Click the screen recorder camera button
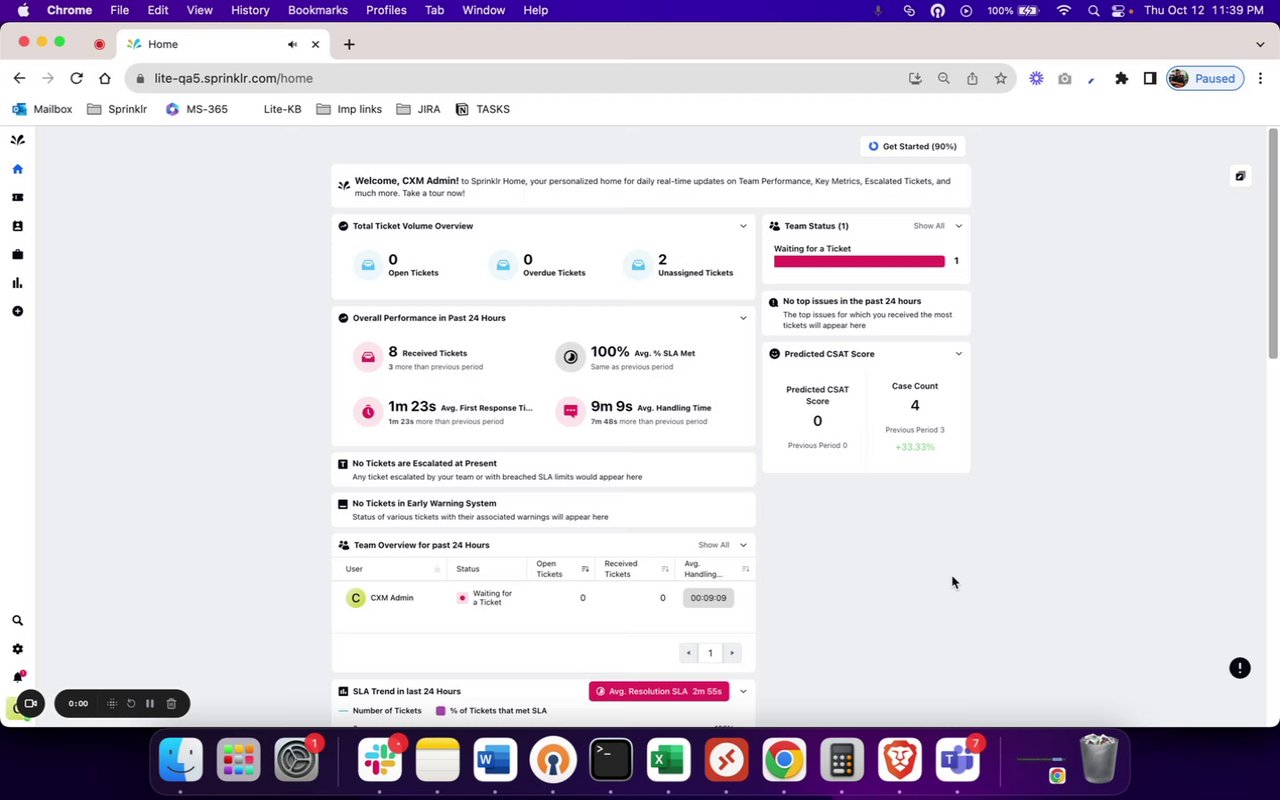The image size is (1280, 800). point(30,704)
